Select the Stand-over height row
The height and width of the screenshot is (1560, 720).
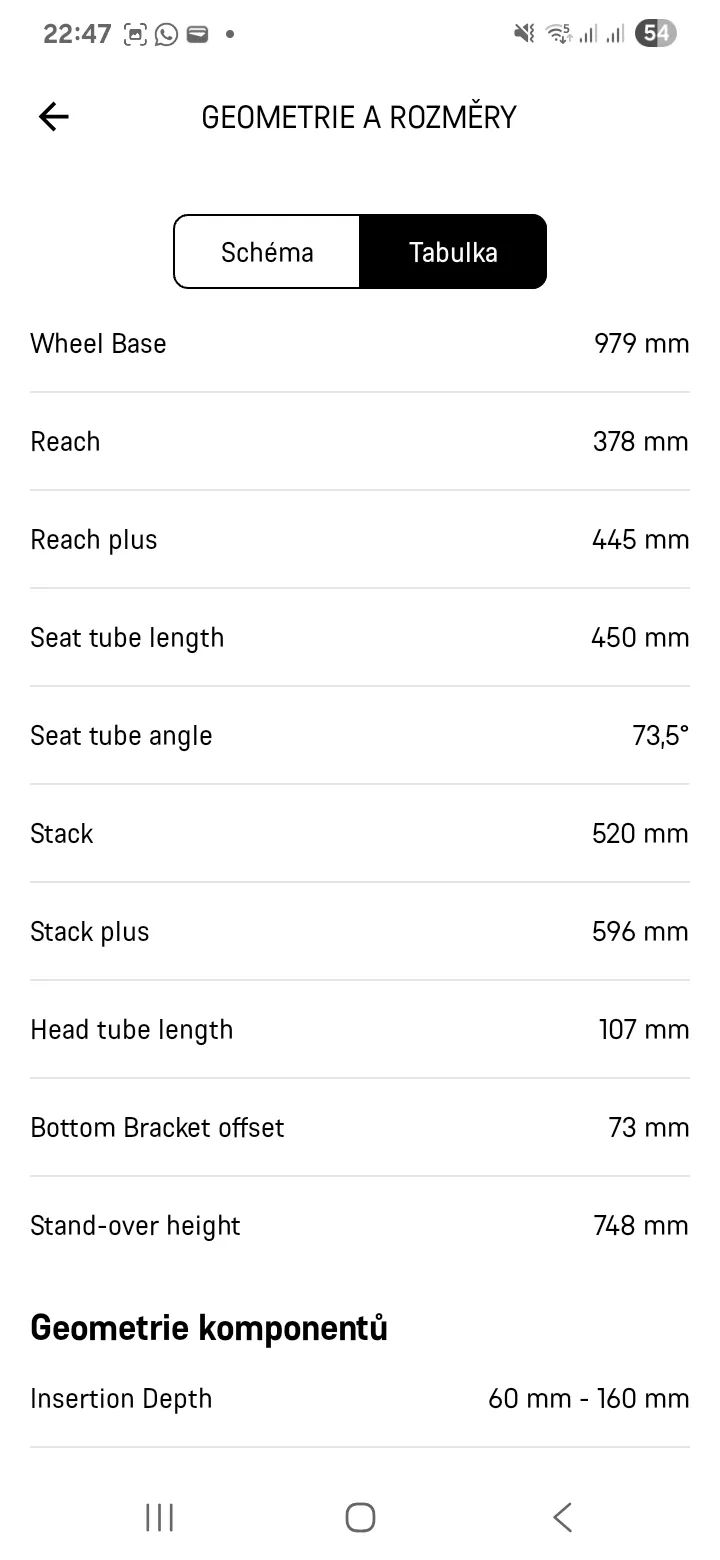pos(360,1225)
